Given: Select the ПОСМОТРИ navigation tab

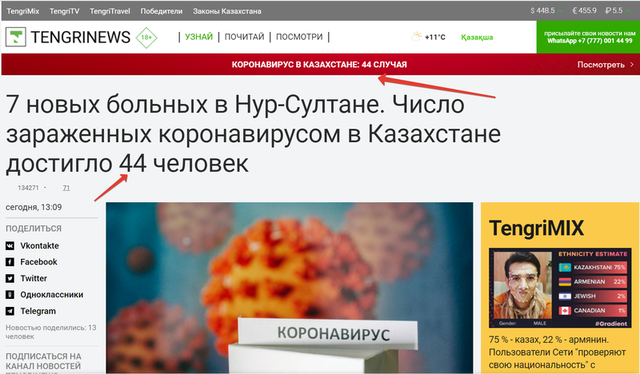Looking at the screenshot, I should point(299,37).
